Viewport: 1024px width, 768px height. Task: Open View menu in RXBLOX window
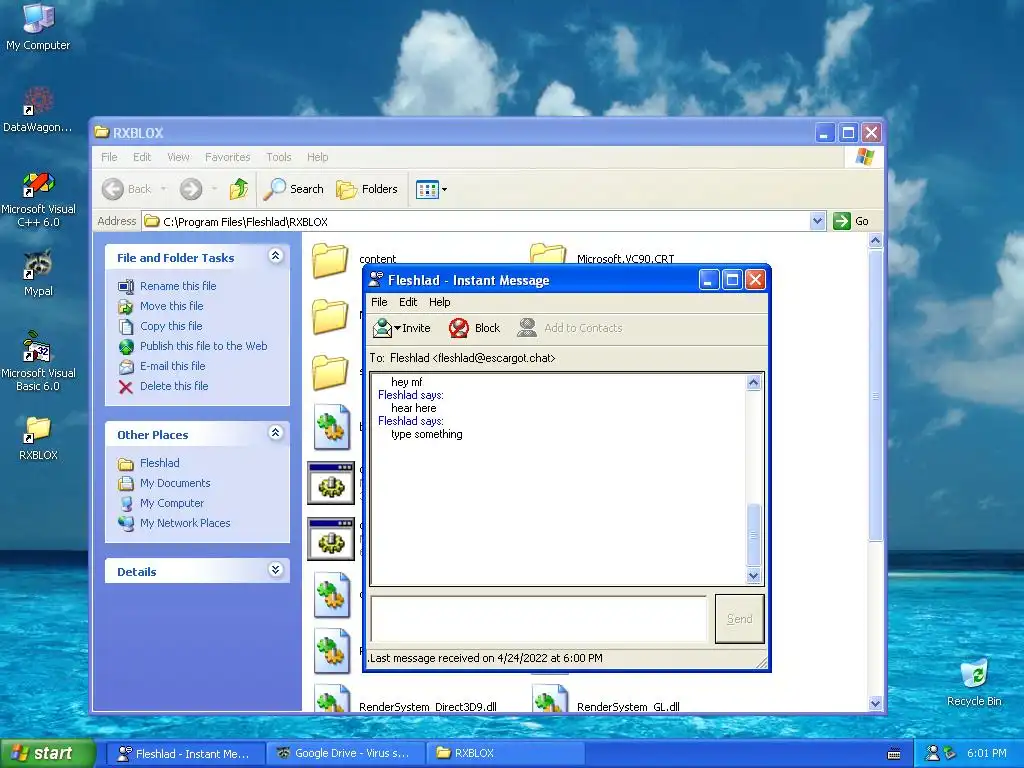(x=178, y=157)
